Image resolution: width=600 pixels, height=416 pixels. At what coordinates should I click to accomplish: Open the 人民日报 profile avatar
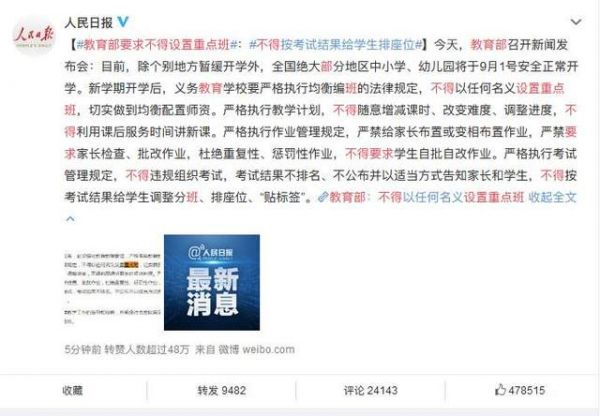[34, 36]
